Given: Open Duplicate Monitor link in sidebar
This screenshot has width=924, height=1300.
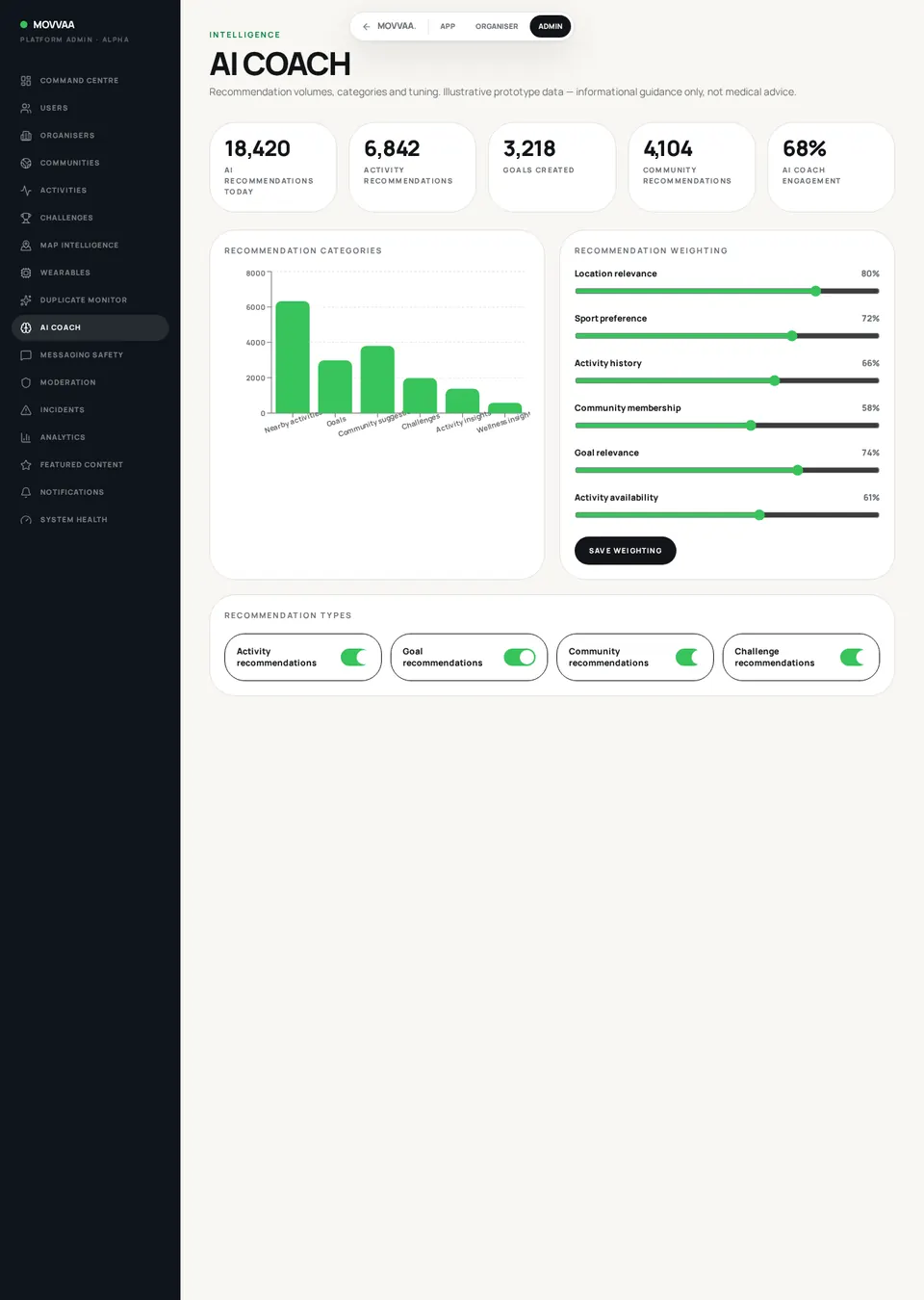Looking at the screenshot, I should coord(90,300).
